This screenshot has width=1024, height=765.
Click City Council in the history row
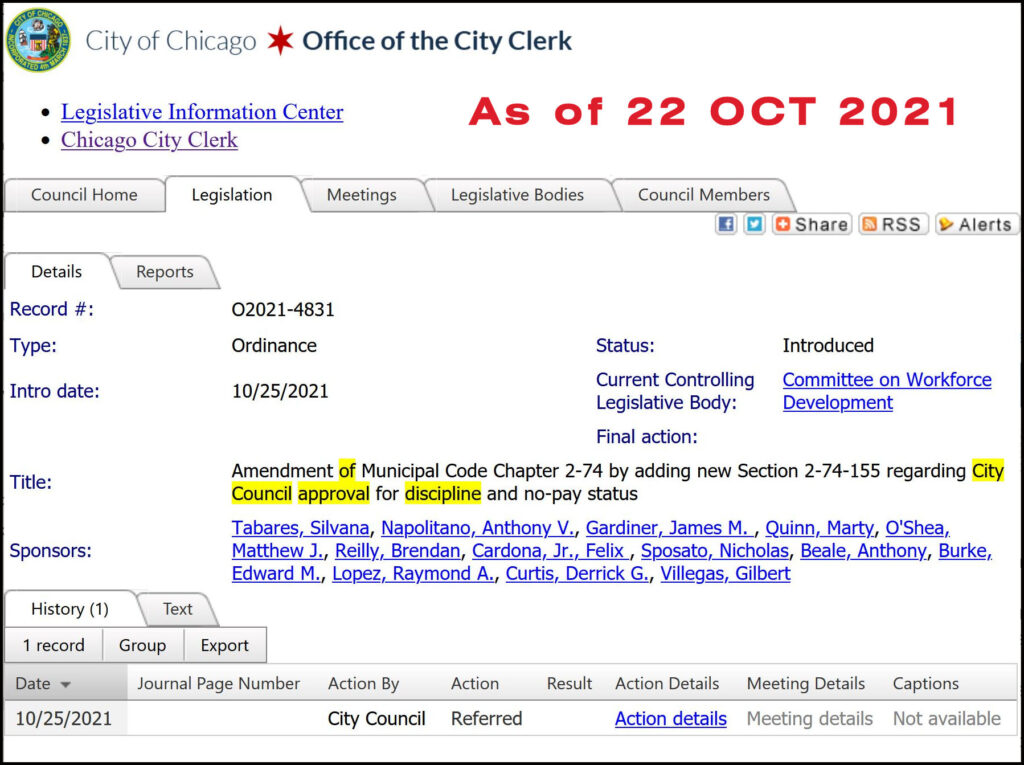coord(377,719)
